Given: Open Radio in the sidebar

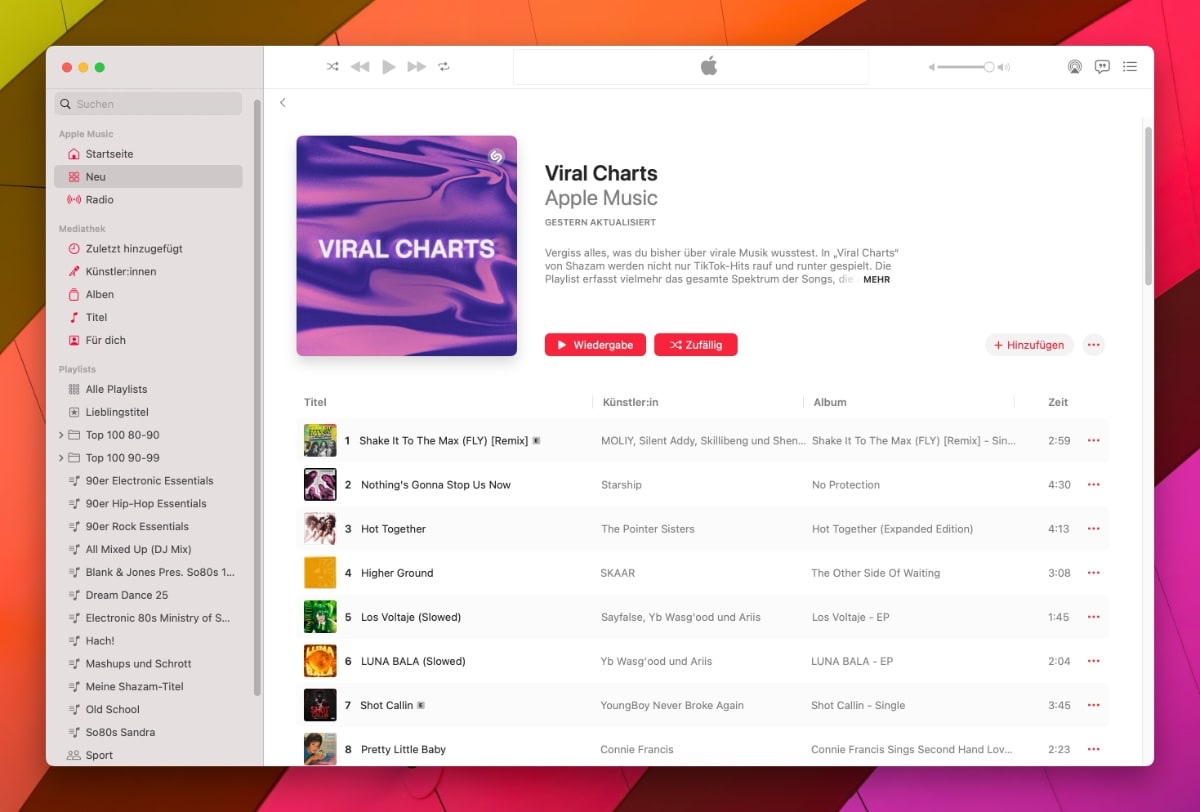Looking at the screenshot, I should coord(99,200).
